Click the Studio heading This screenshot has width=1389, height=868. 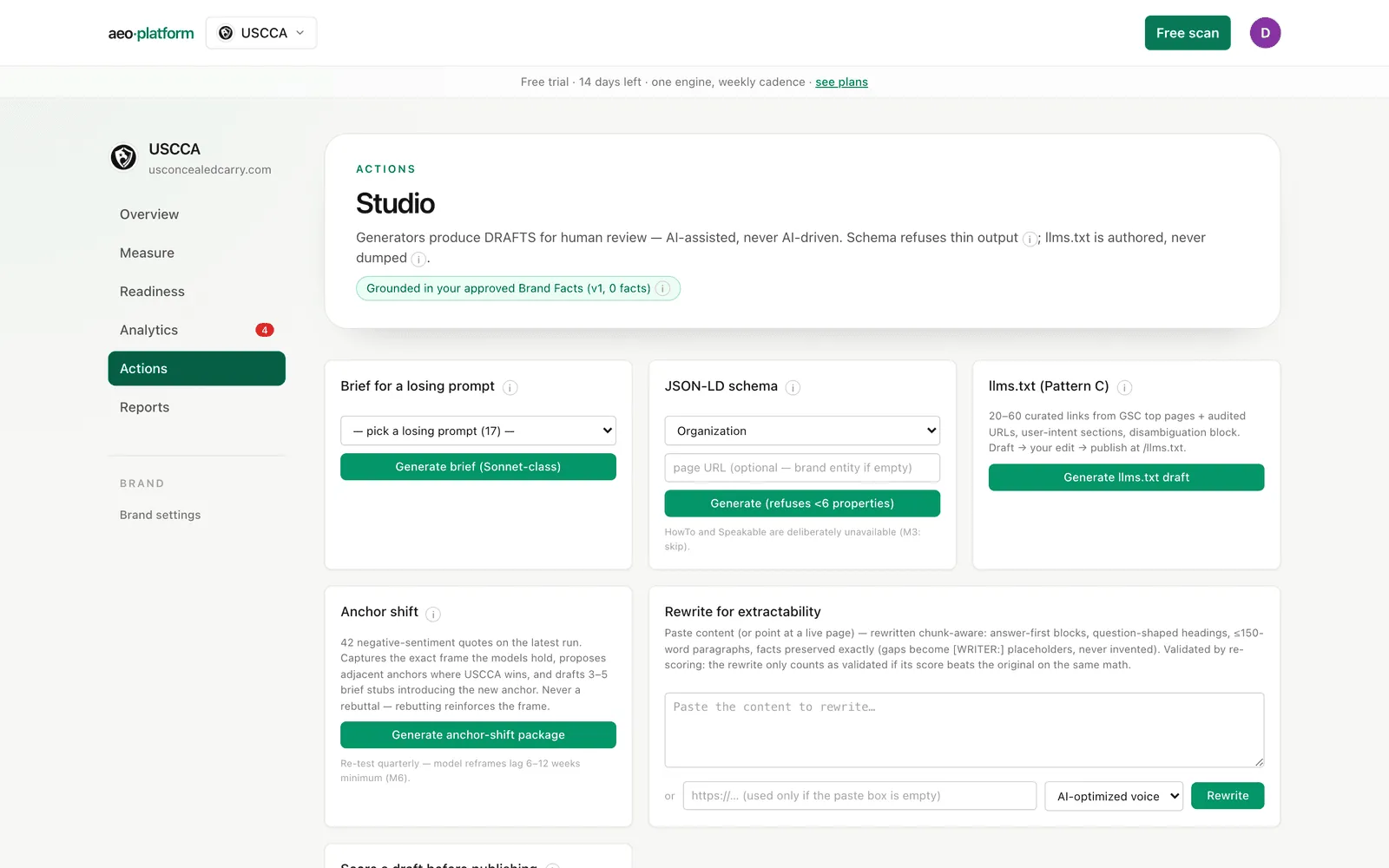tap(395, 203)
